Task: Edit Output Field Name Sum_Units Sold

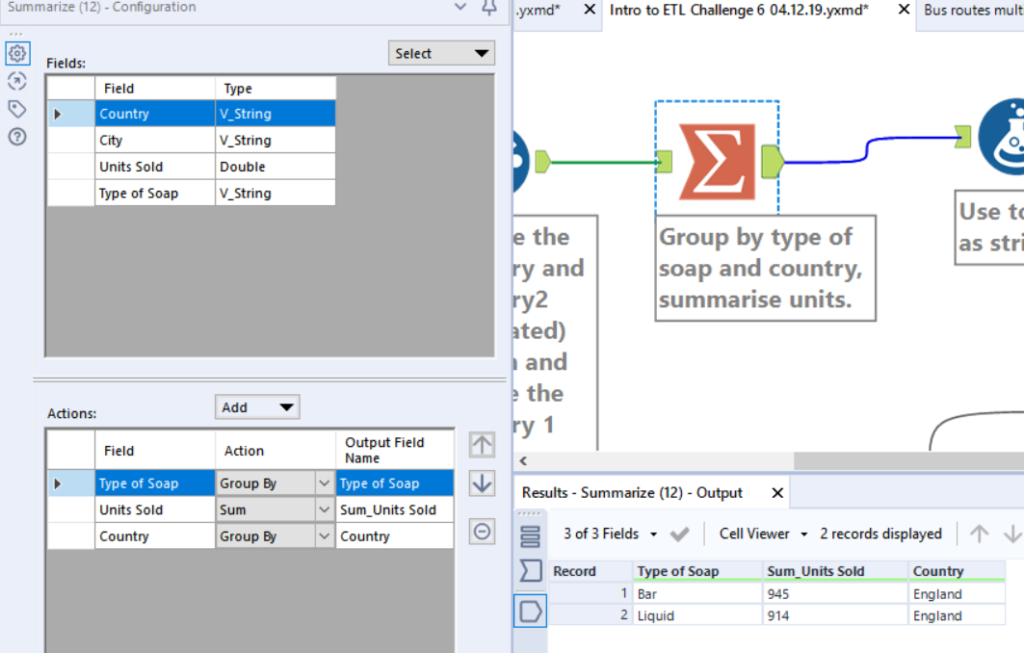Action: [x=394, y=510]
